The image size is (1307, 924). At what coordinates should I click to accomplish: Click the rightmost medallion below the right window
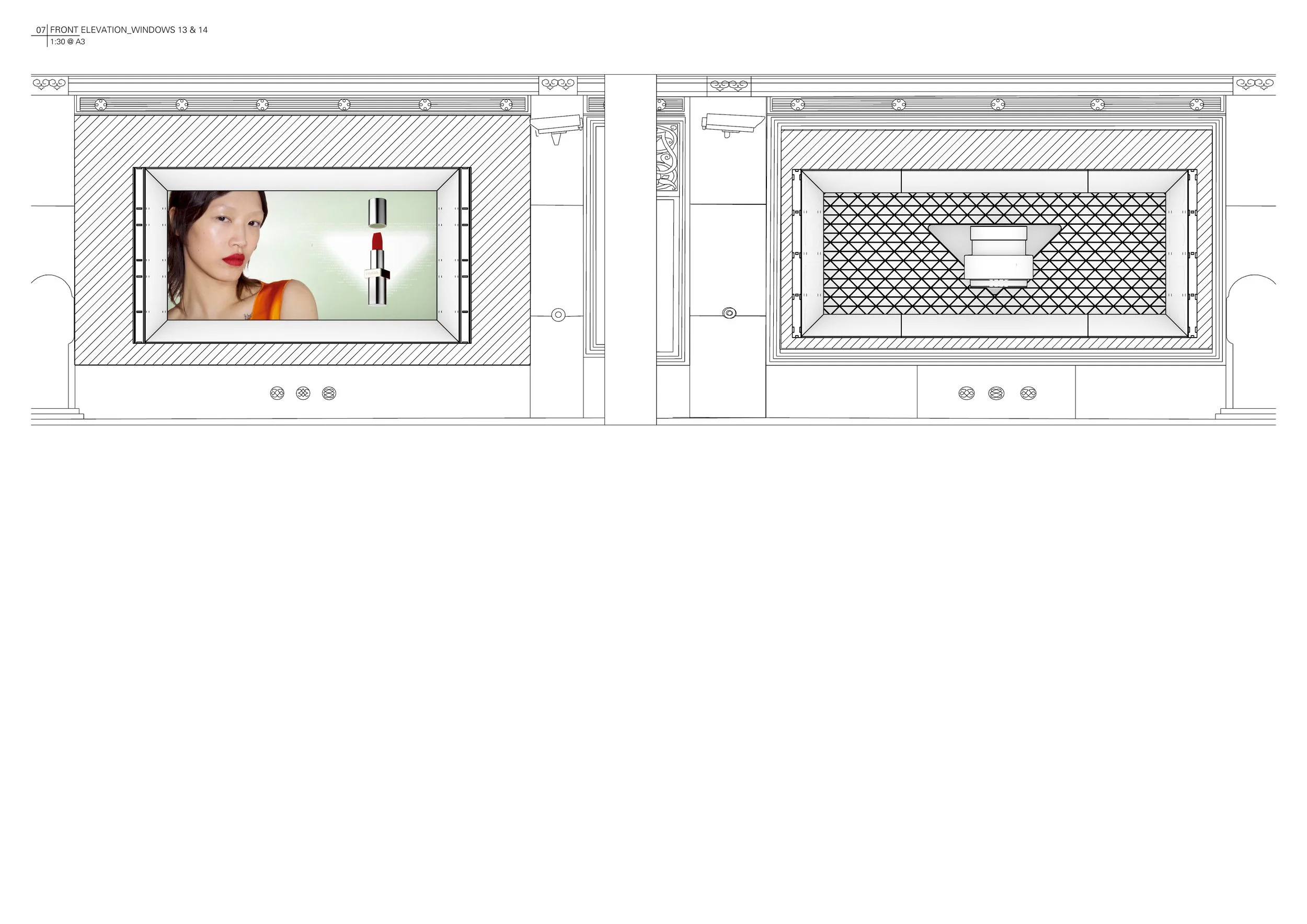(x=1028, y=393)
